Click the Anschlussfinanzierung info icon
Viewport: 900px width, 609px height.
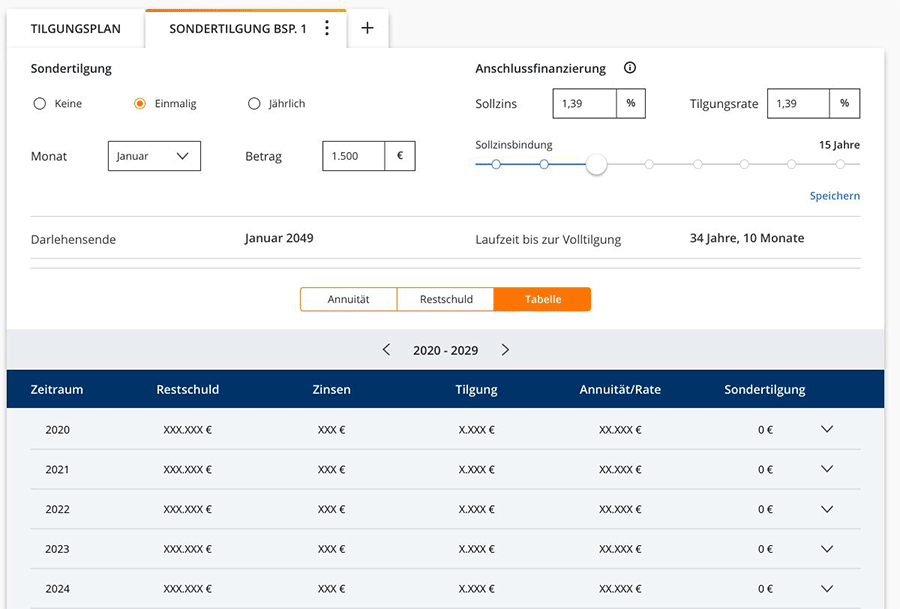click(x=630, y=68)
